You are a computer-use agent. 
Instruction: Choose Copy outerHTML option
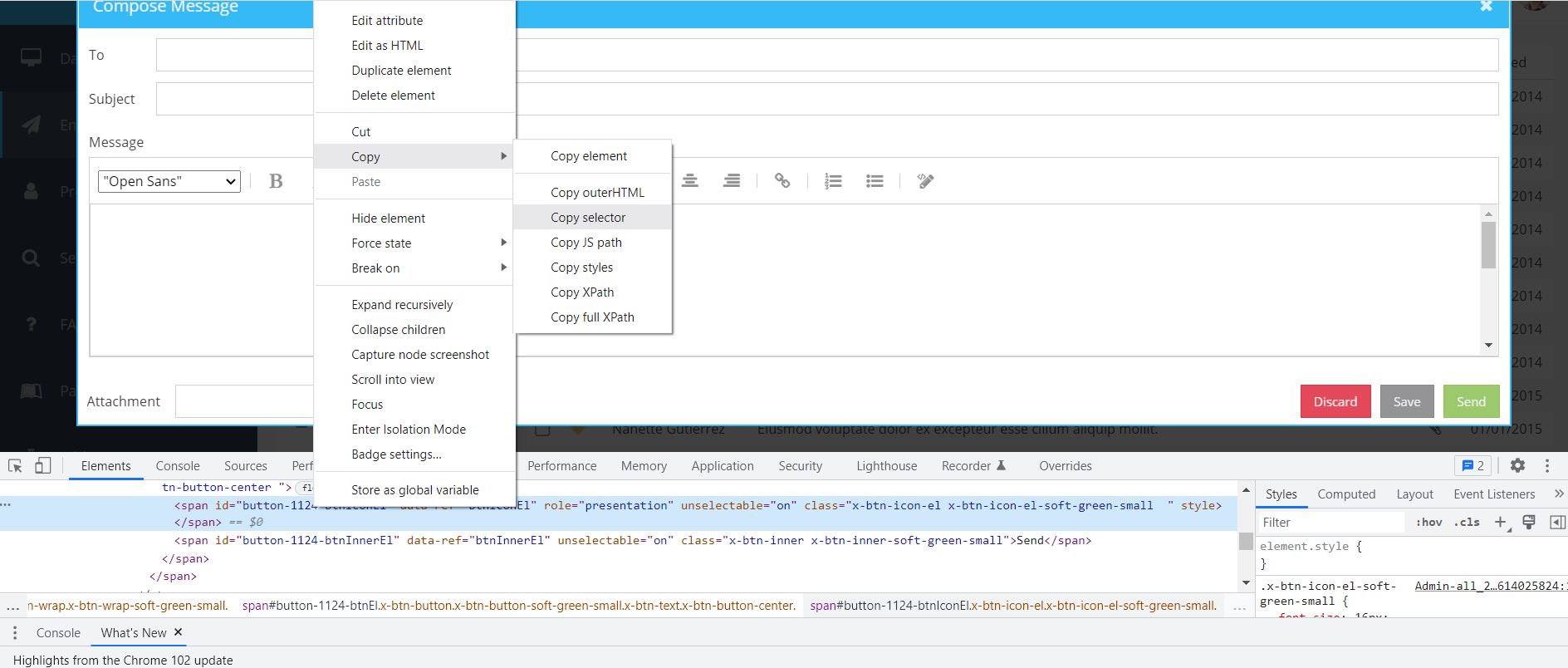point(592,193)
